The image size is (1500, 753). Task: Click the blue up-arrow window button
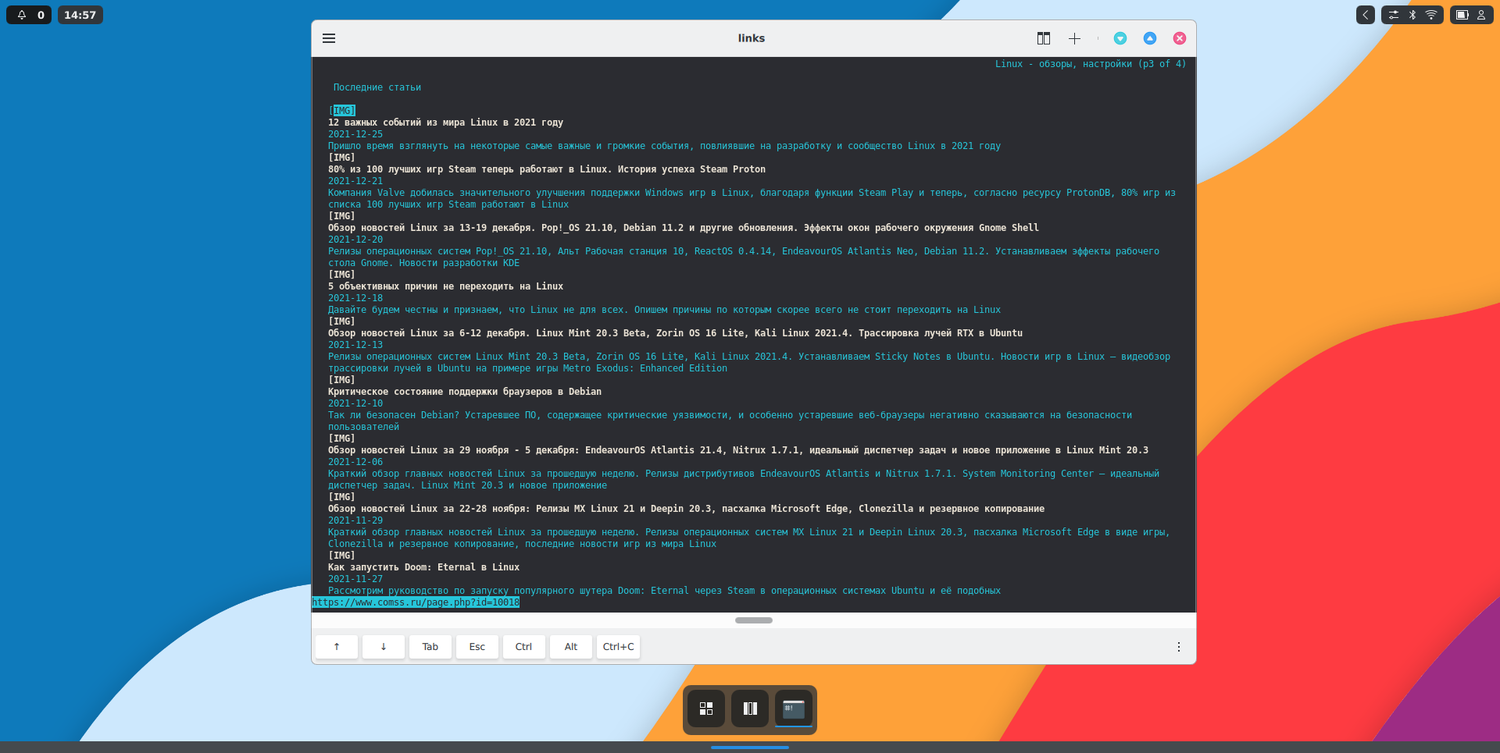[1150, 38]
